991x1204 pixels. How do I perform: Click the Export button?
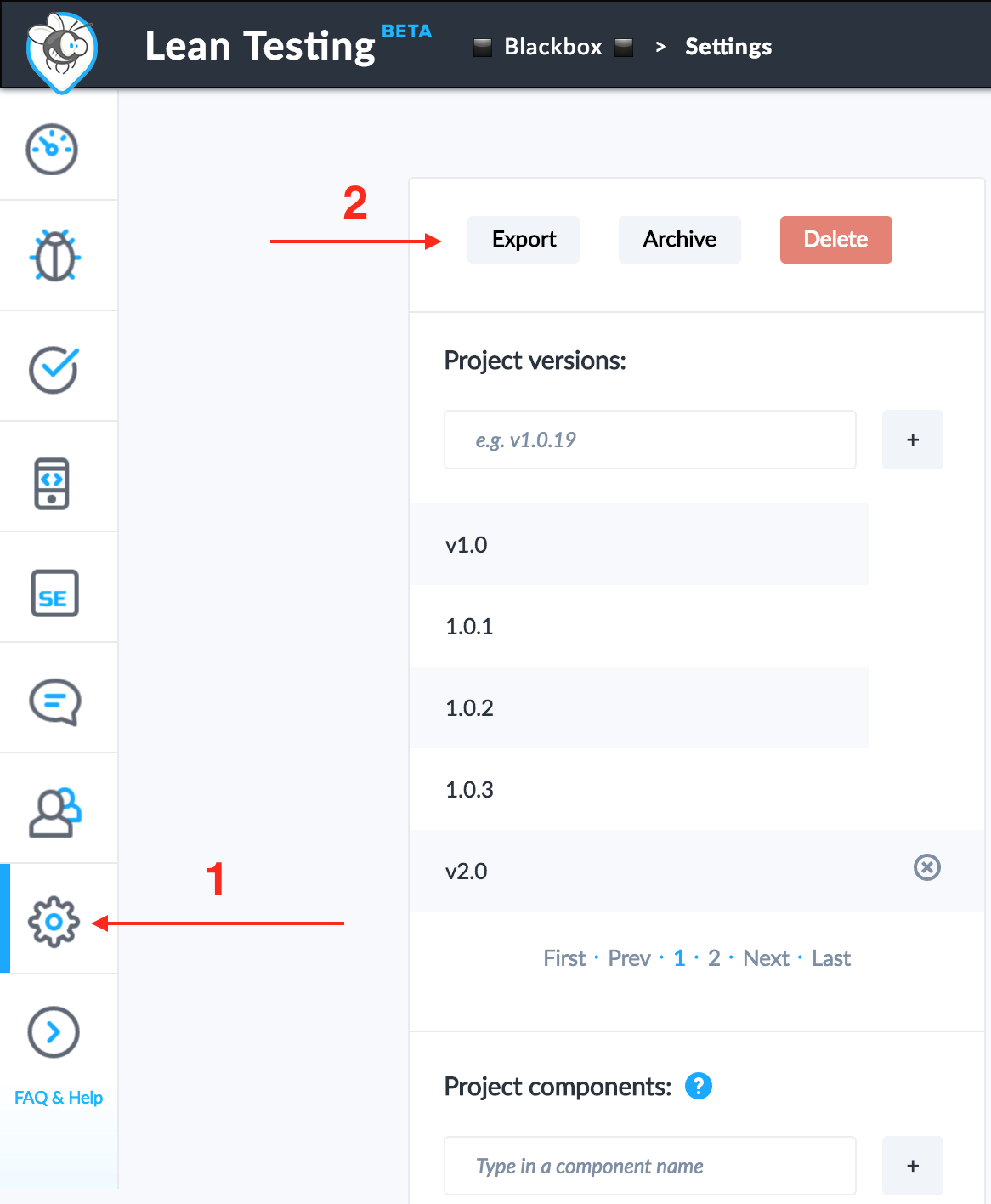pos(524,240)
